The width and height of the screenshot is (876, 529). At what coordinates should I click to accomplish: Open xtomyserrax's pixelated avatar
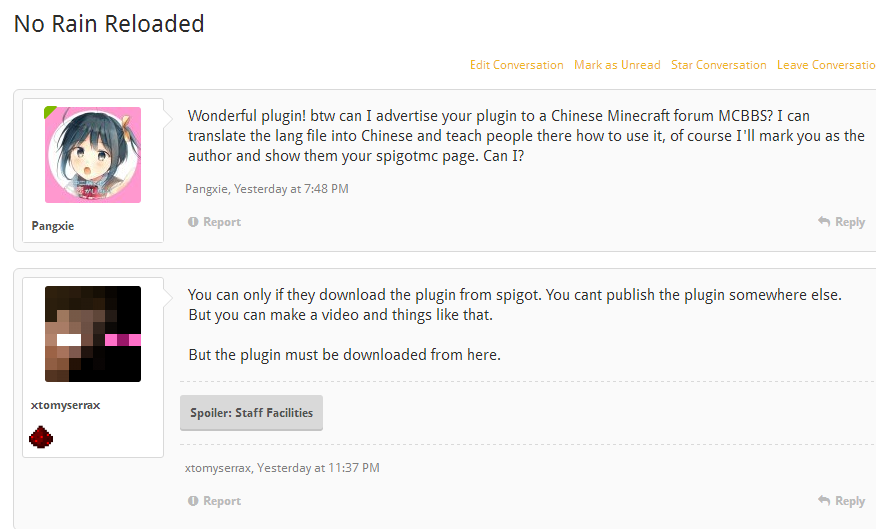(x=93, y=334)
